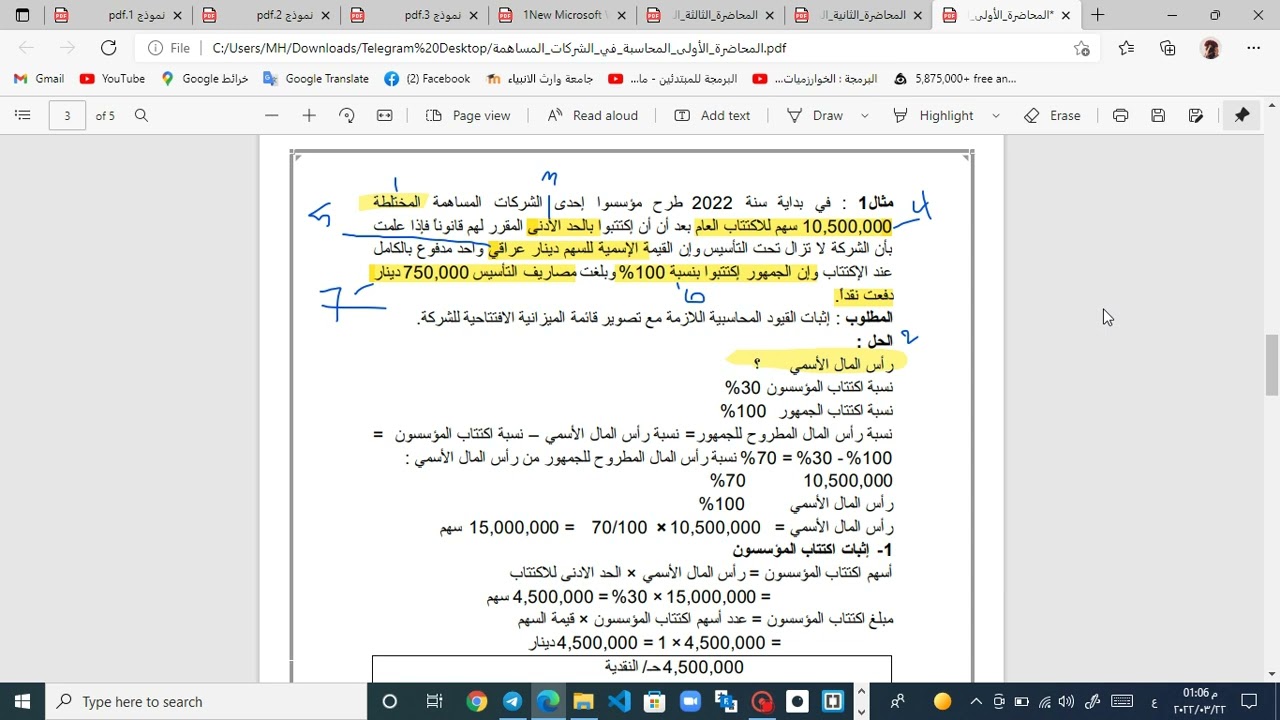Open the (2) Facebook bookmark
1280x720 pixels.
pyautogui.click(x=428, y=79)
